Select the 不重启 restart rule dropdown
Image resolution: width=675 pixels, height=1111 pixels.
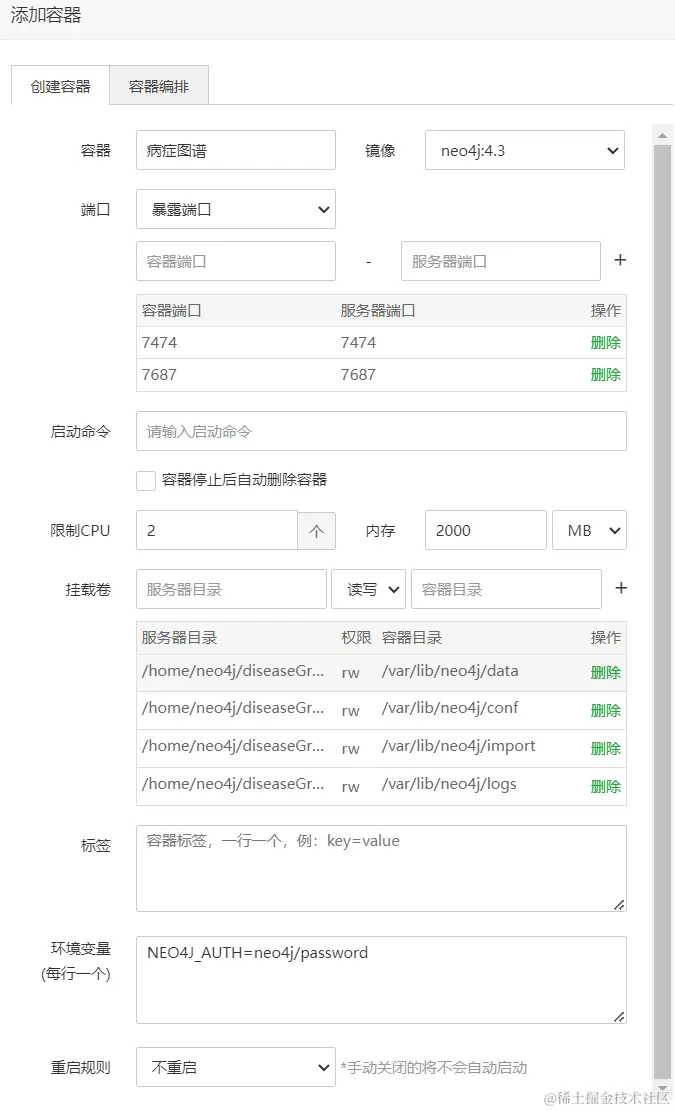pos(236,1067)
